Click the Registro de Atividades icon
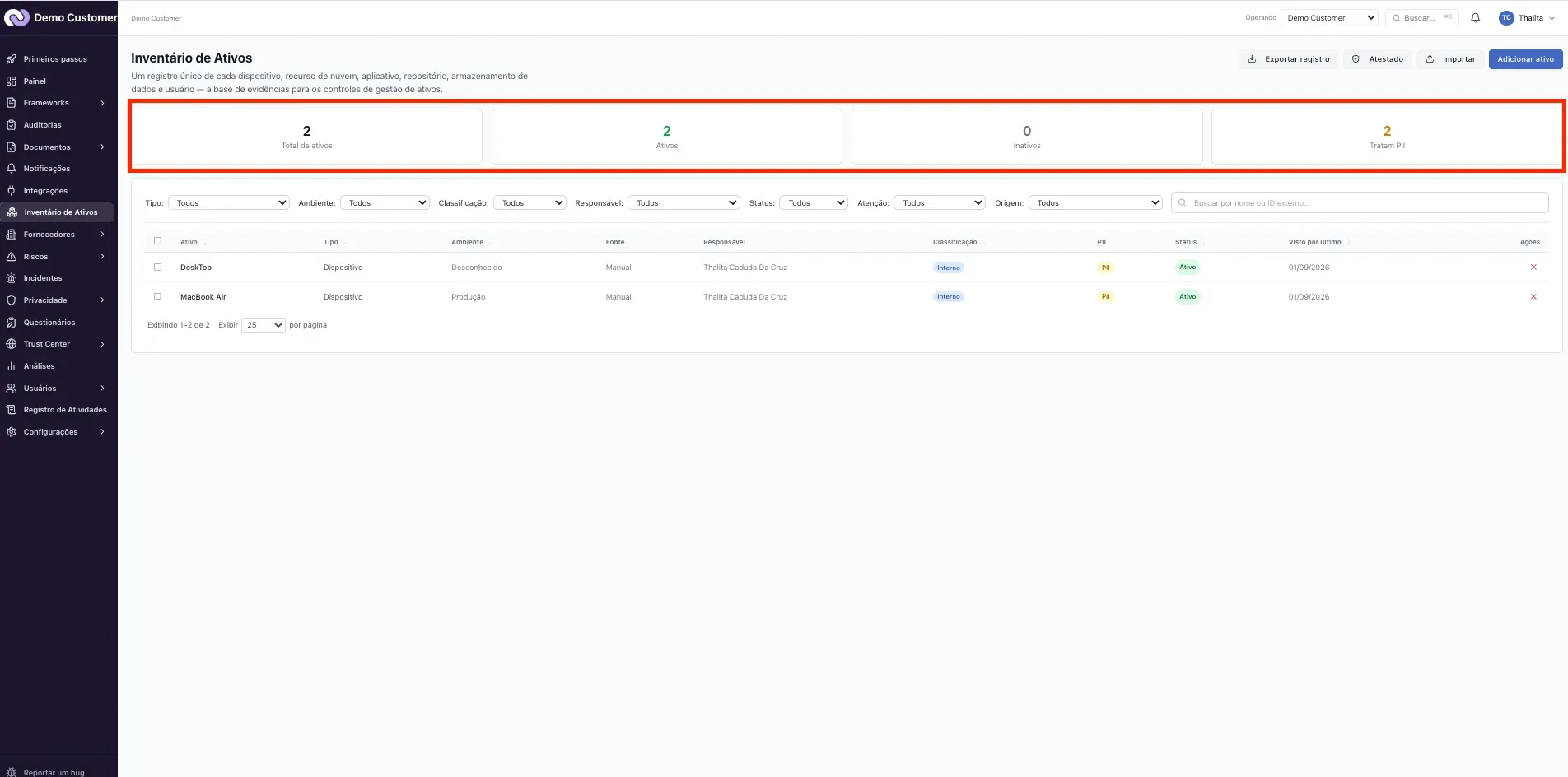 coord(12,410)
